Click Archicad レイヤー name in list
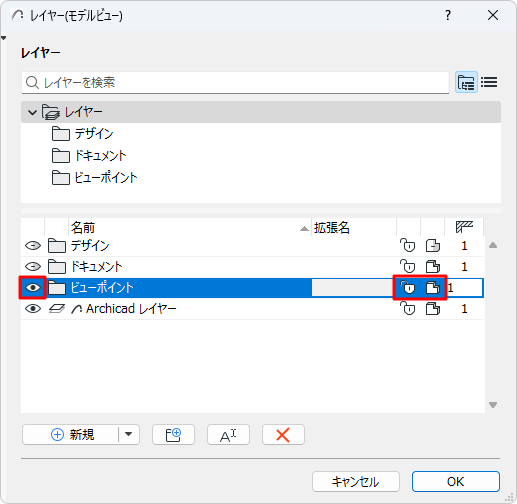The image size is (517, 504). coord(131,309)
